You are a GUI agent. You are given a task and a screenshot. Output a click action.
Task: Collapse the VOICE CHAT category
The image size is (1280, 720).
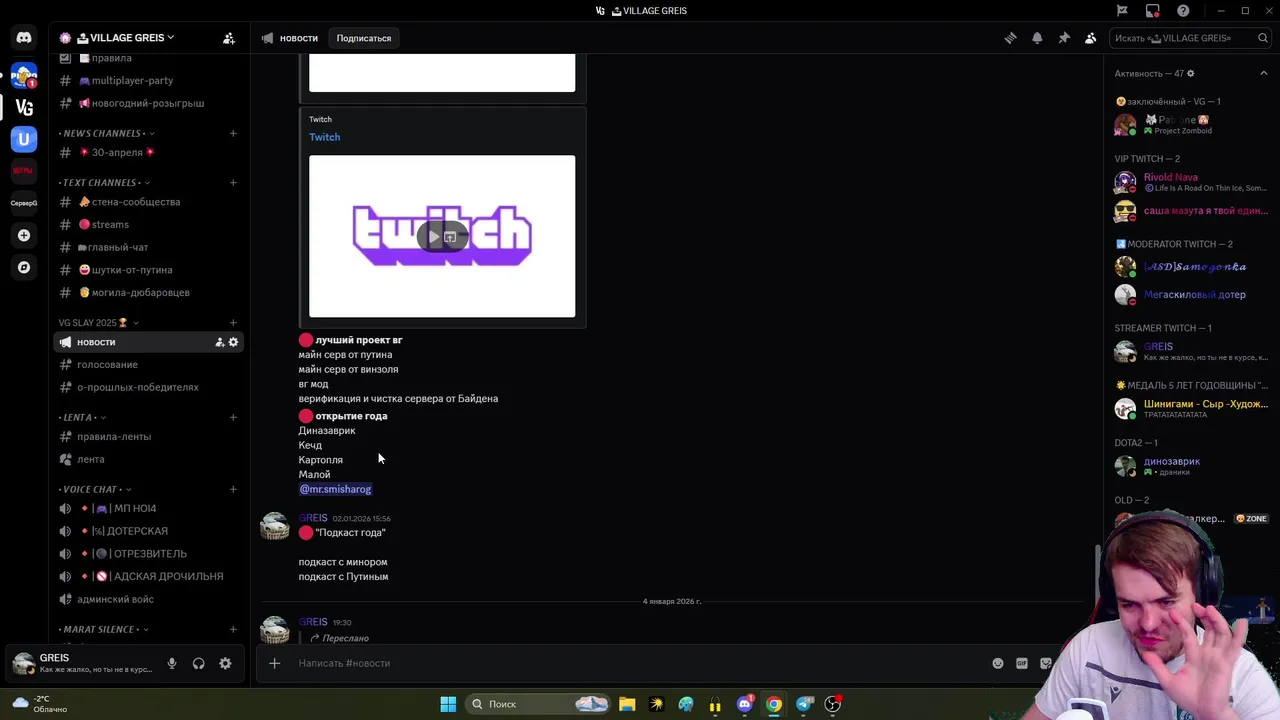[95, 489]
